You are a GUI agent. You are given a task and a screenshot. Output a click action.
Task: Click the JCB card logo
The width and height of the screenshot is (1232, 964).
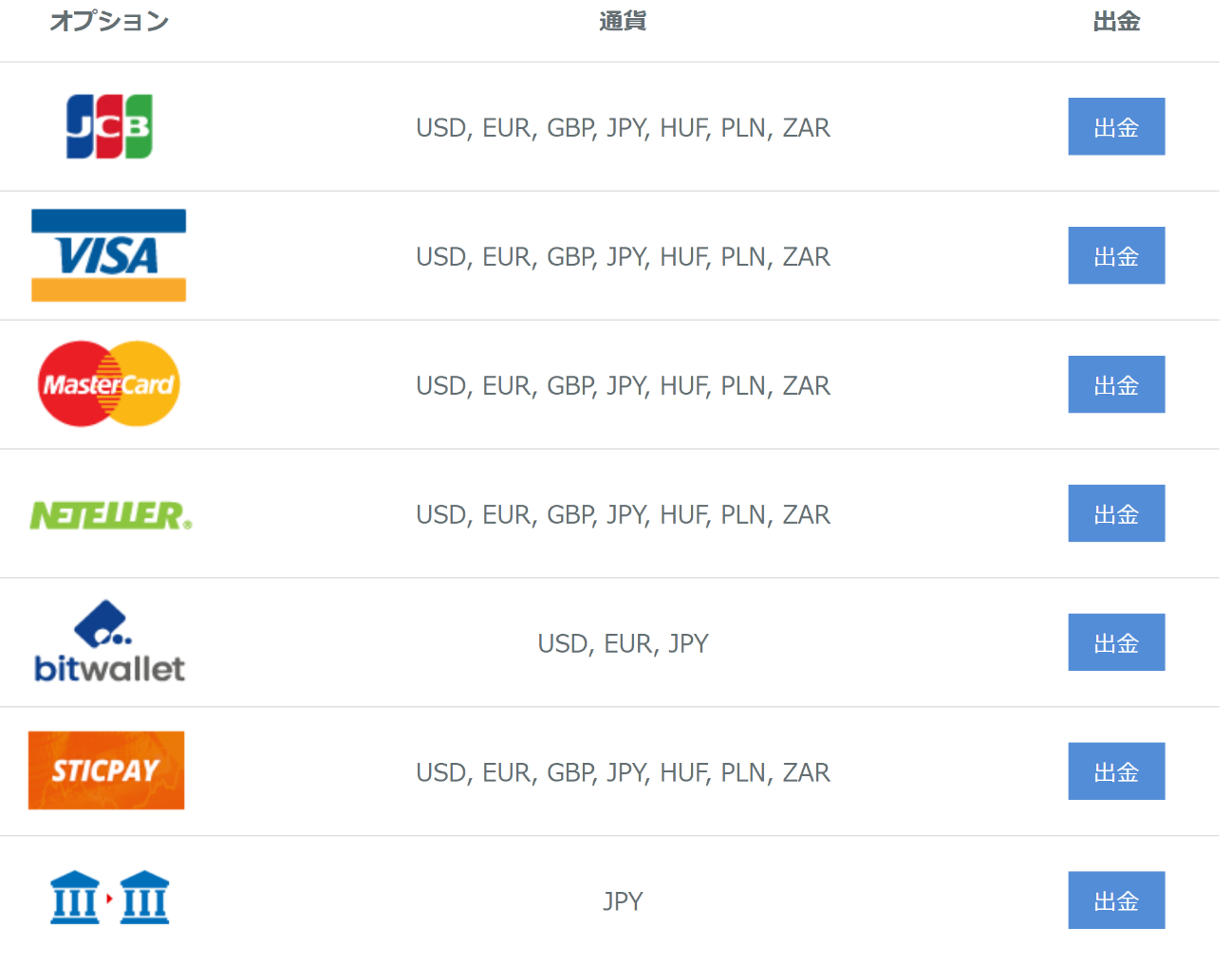pos(109,126)
